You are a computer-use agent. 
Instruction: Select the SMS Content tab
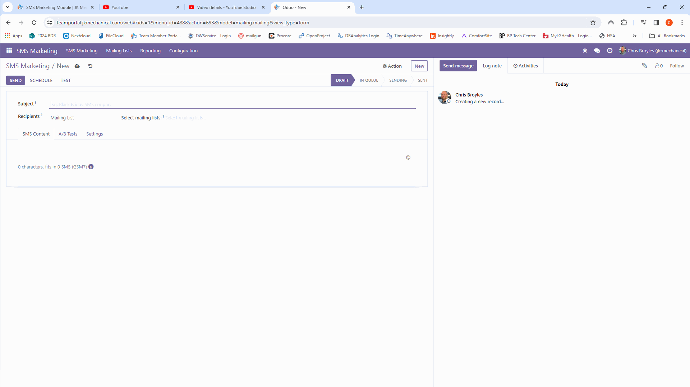point(36,134)
